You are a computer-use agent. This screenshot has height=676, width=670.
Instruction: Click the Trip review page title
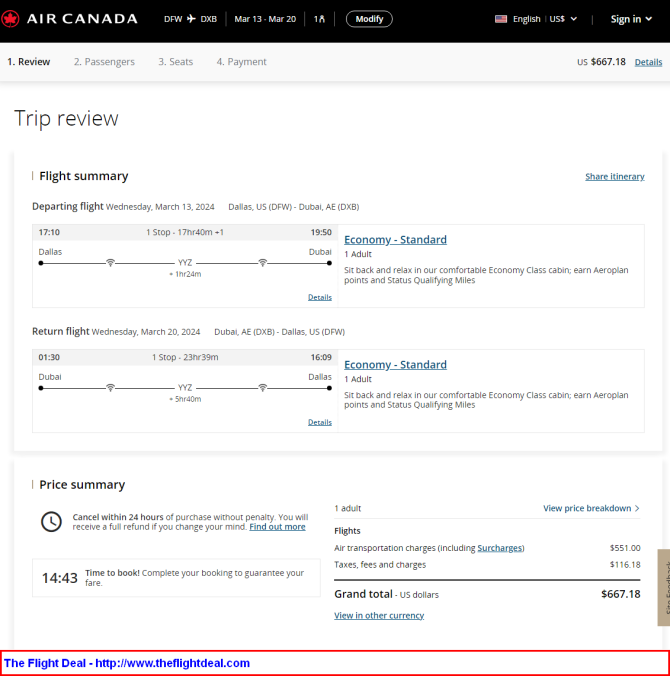[x=66, y=118]
